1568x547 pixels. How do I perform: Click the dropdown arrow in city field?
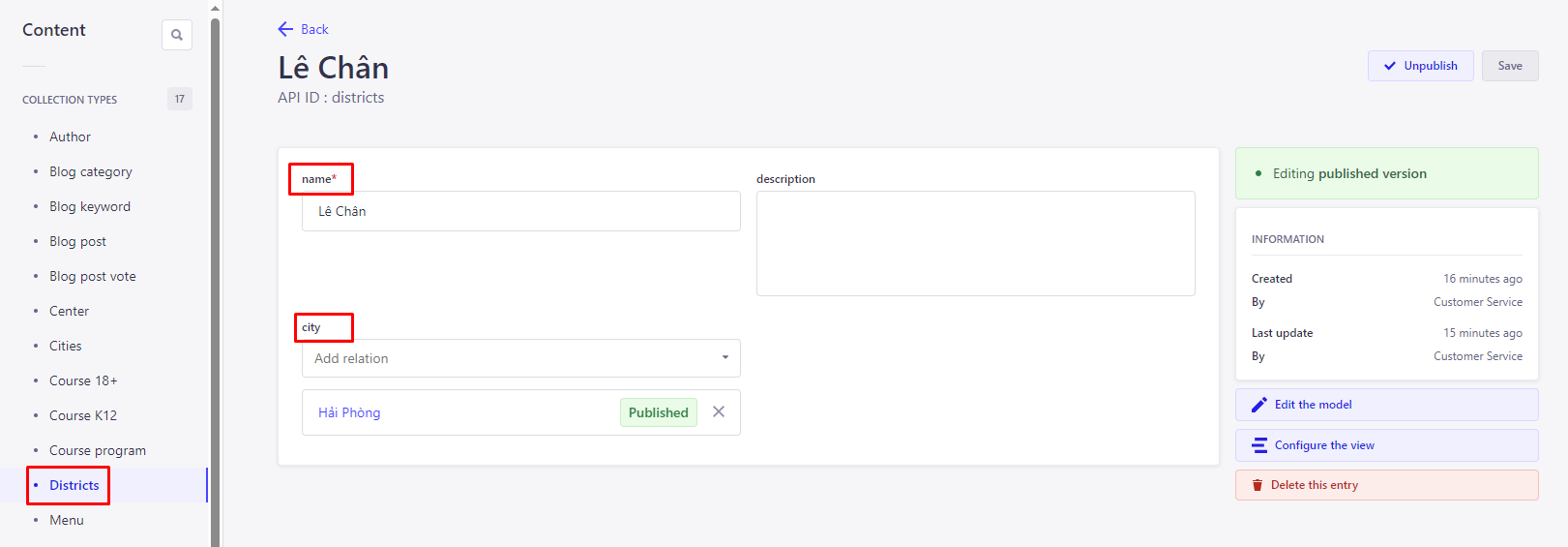[725, 358]
